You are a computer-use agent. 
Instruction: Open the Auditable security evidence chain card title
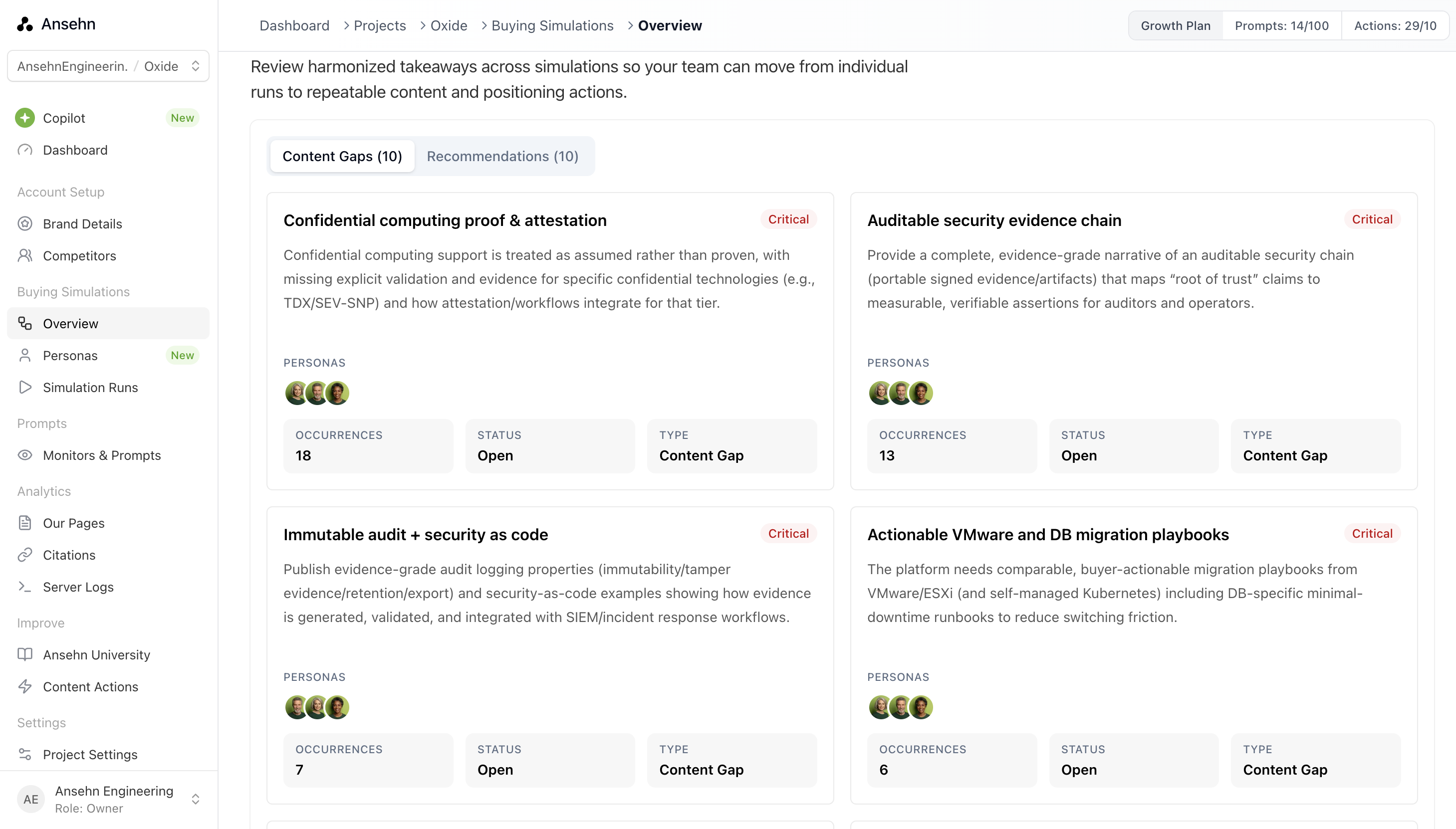pyautogui.click(x=994, y=220)
